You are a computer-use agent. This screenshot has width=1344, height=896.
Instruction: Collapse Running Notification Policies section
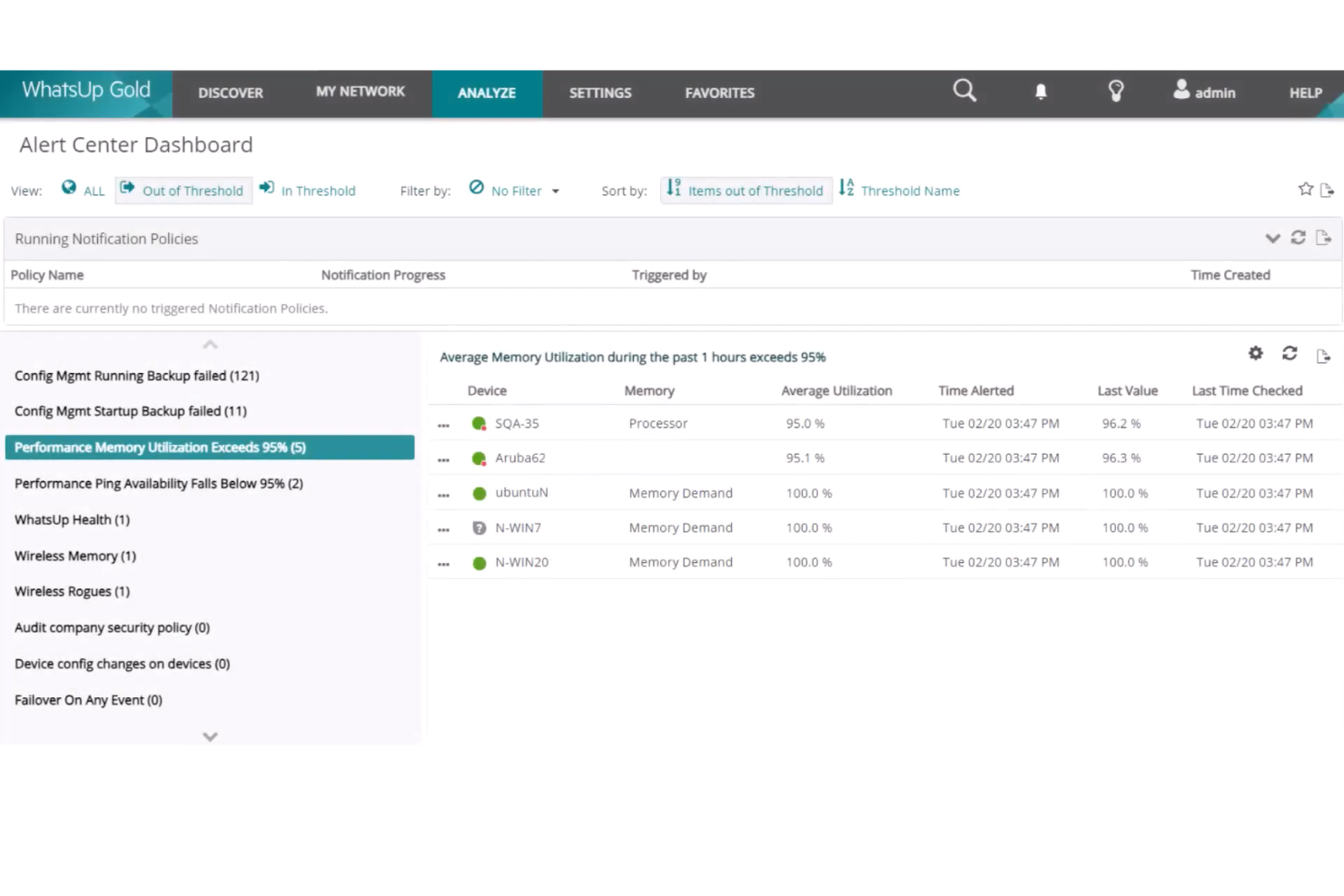pyautogui.click(x=1272, y=239)
